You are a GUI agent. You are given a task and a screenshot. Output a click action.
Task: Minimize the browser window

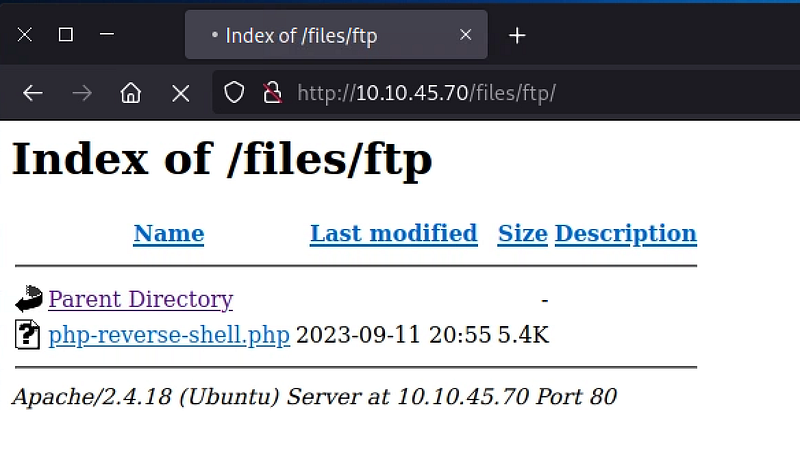[107, 35]
